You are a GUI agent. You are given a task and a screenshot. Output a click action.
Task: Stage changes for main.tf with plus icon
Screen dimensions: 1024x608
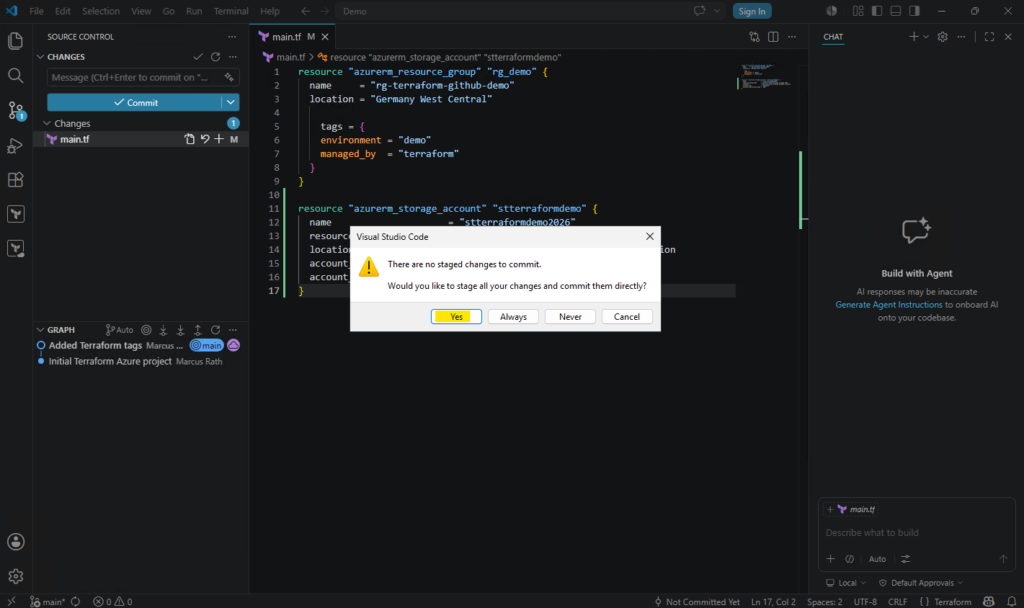[219, 139]
